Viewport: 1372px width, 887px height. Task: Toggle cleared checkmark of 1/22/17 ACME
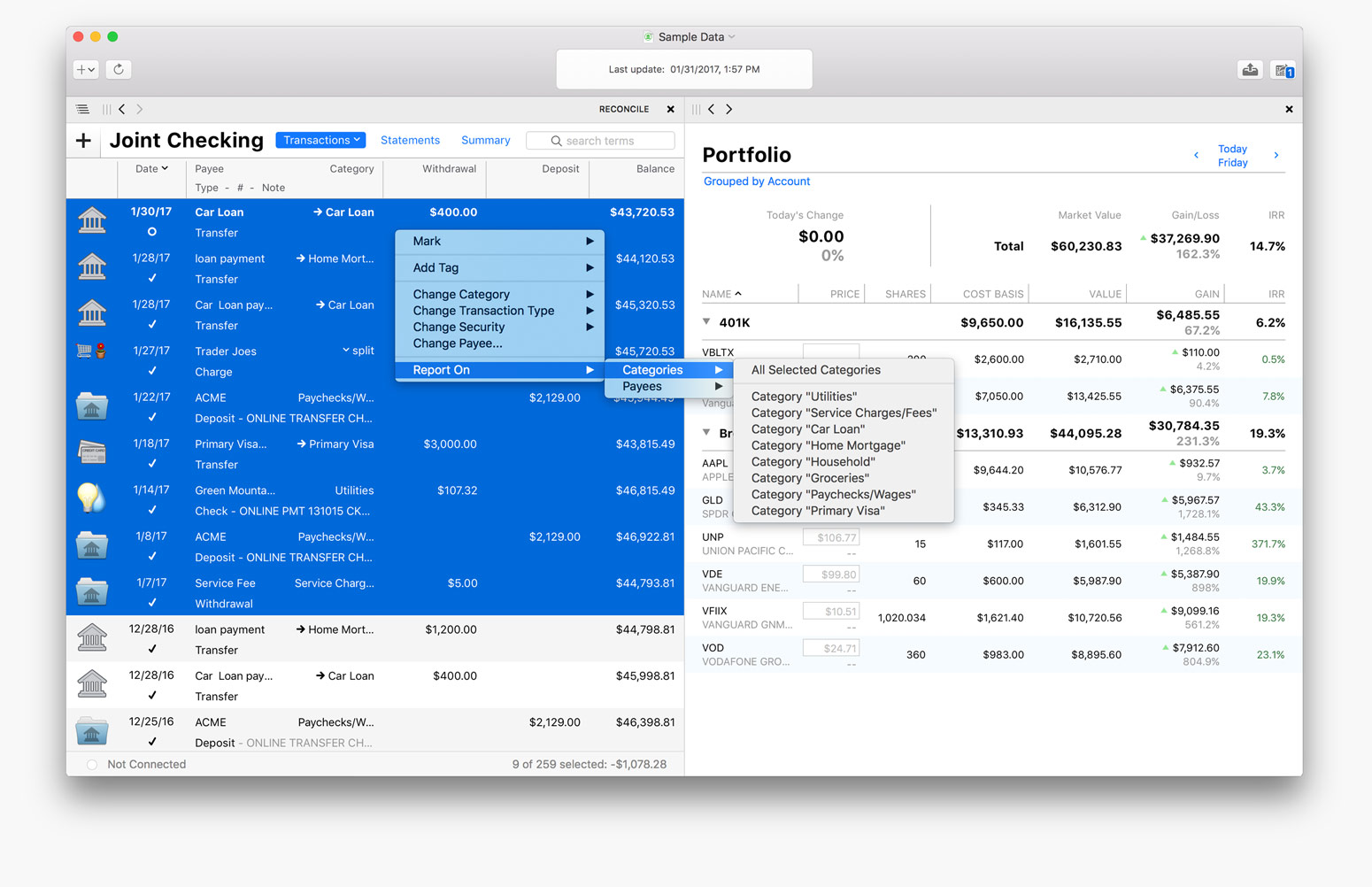(x=151, y=417)
